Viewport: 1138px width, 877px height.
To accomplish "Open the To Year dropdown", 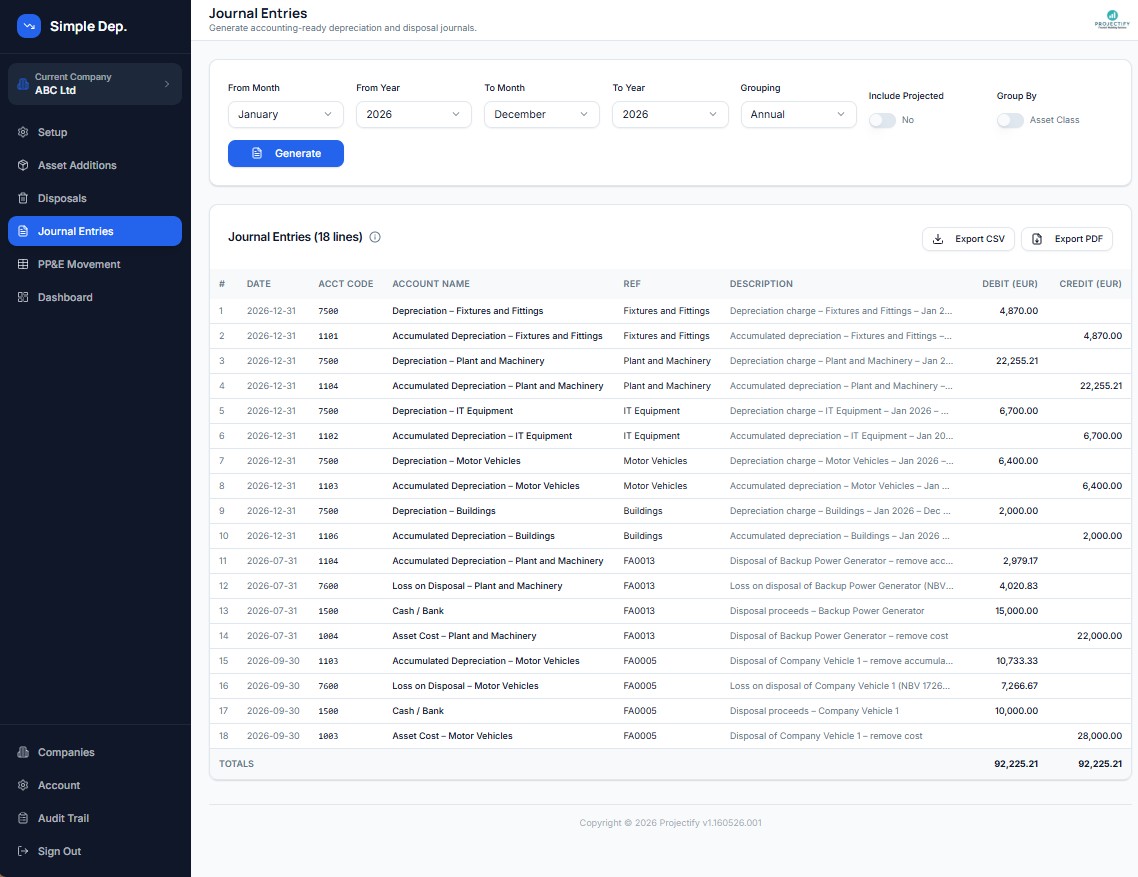I will [x=670, y=115].
